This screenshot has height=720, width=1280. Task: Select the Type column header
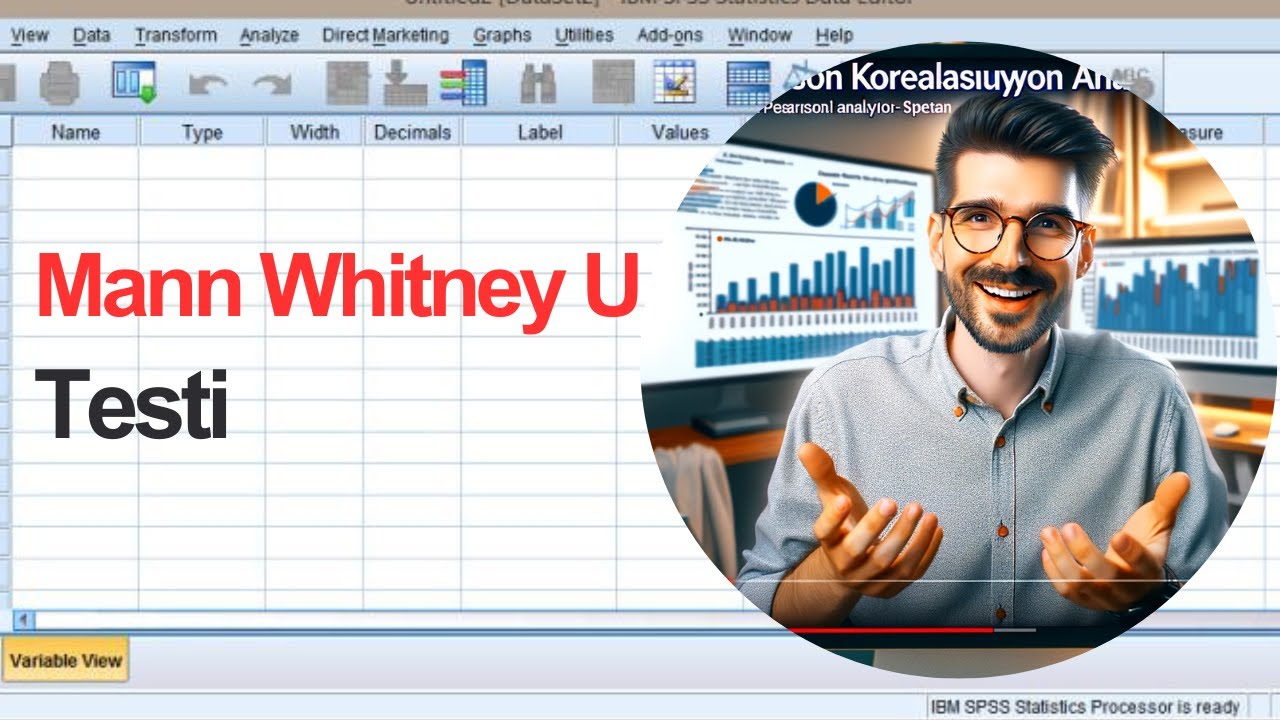point(202,132)
